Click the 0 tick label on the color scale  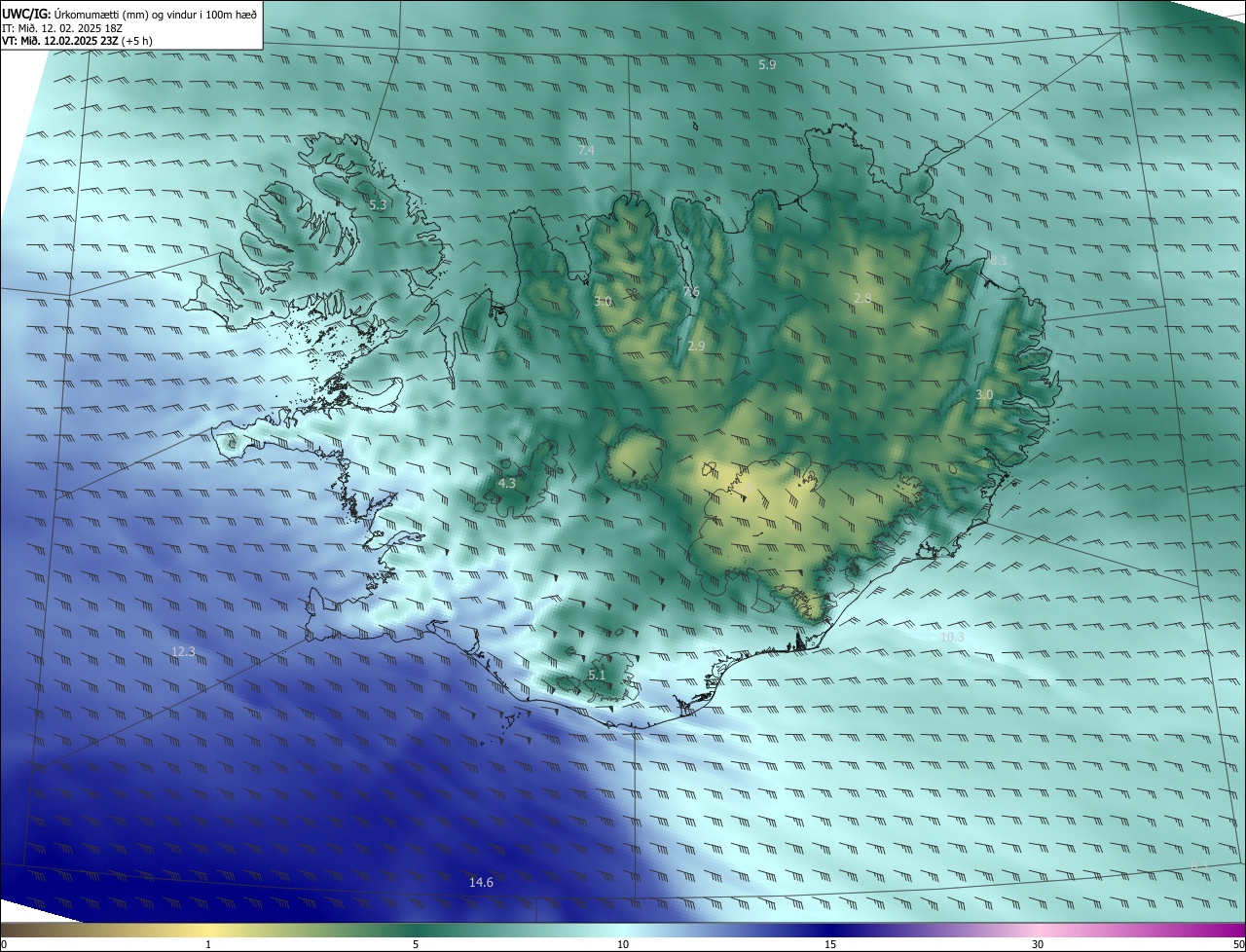(4, 944)
